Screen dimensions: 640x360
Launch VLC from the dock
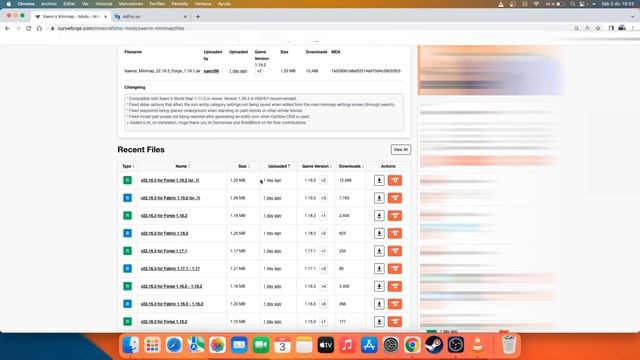tap(478, 345)
